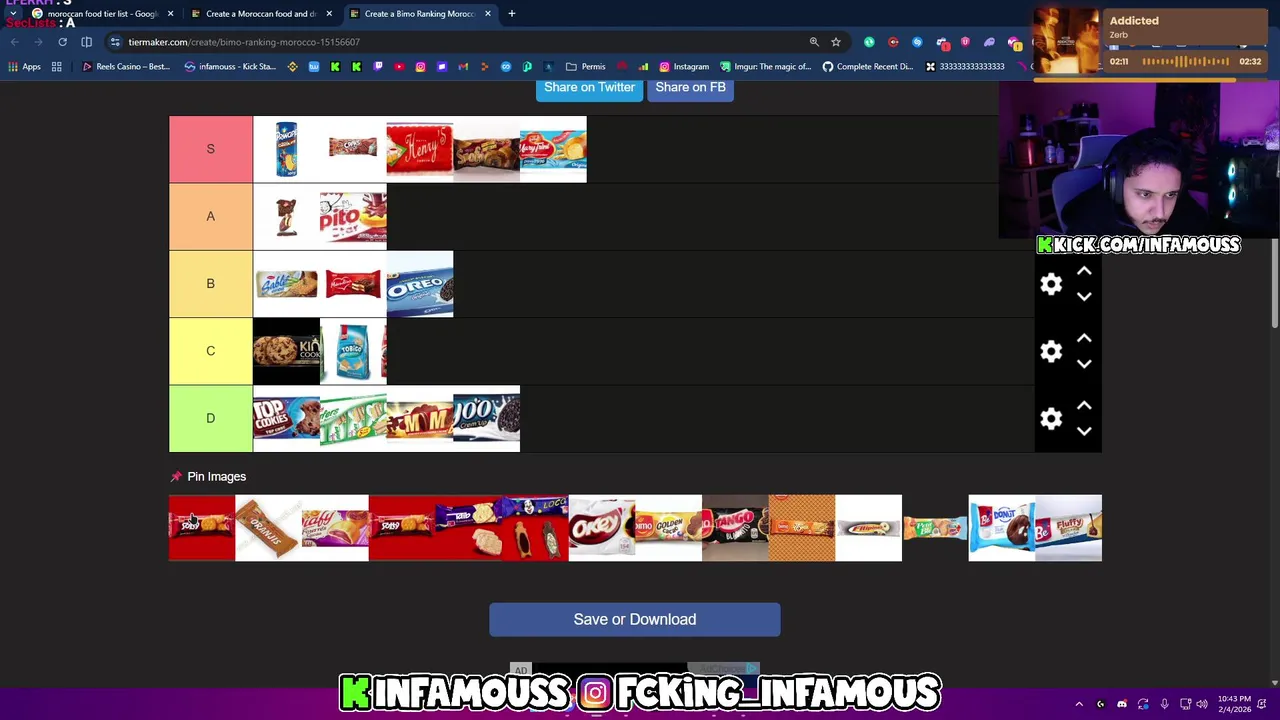Click the Share on FB button
The width and height of the screenshot is (1280, 720).
[x=690, y=87]
